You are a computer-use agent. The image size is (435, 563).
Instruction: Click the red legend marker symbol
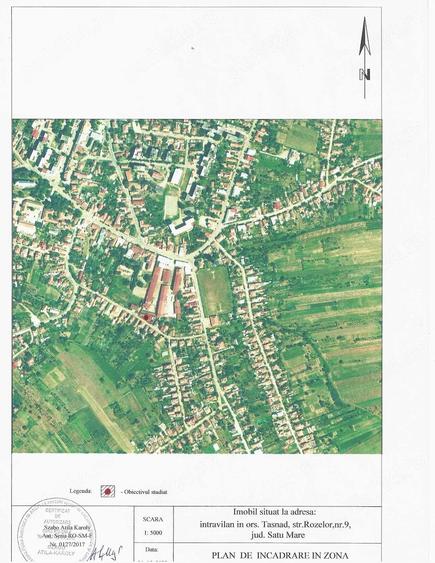[108, 491]
